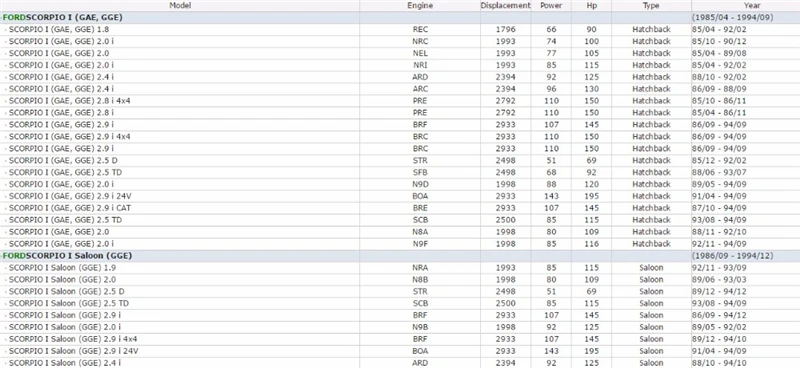Click the Power column header
Image resolution: width=800 pixels, height=368 pixels.
551,6
